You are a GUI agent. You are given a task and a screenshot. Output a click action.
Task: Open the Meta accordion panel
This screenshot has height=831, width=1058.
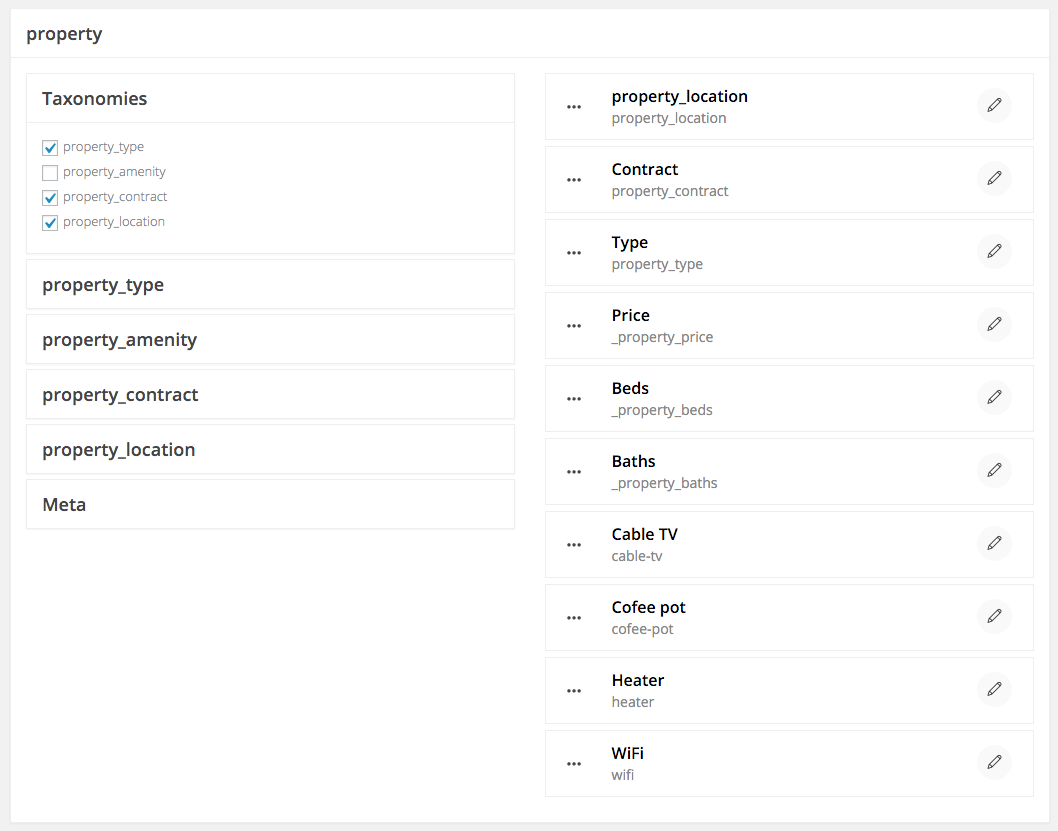click(270, 505)
